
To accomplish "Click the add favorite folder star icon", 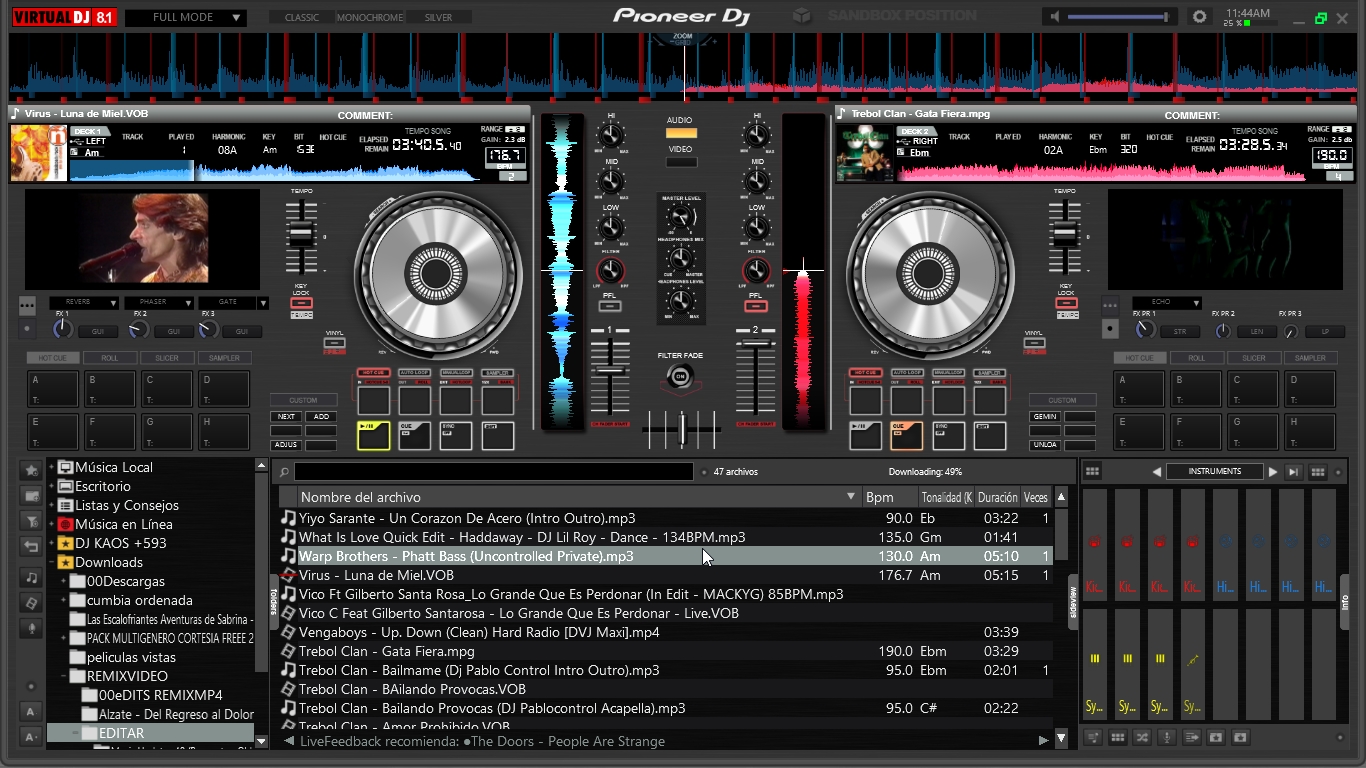I will pyautogui.click(x=32, y=470).
